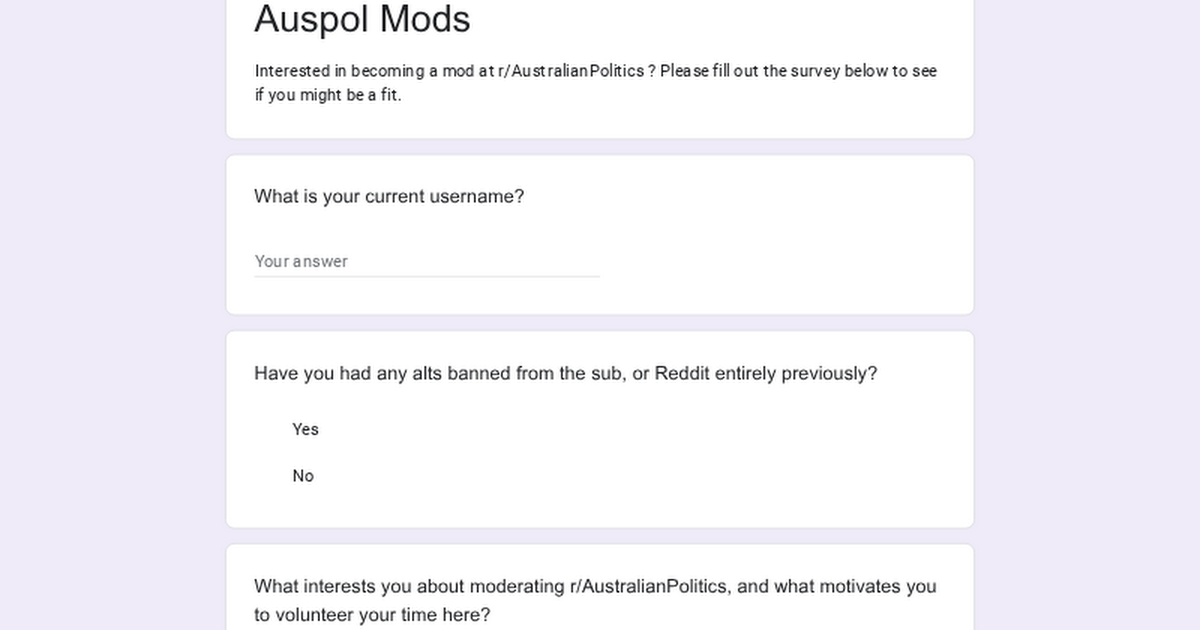Click the word 'survey' in the description

click(x=817, y=71)
